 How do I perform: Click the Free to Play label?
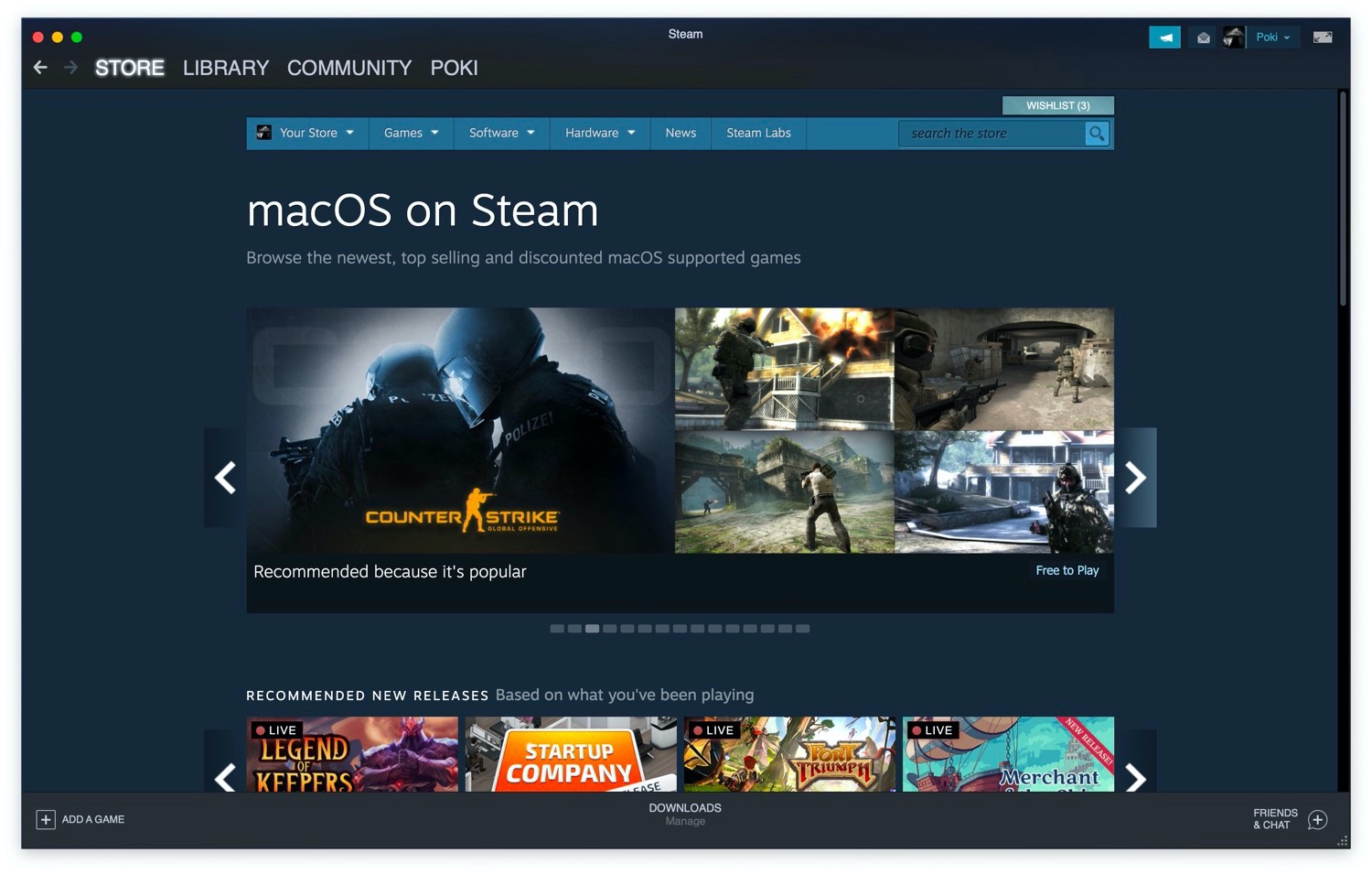point(1067,570)
